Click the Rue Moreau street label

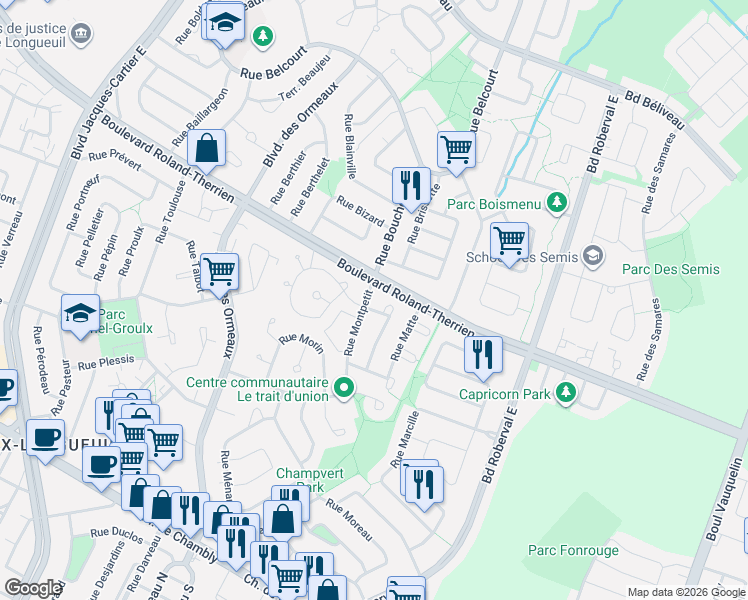[349, 520]
